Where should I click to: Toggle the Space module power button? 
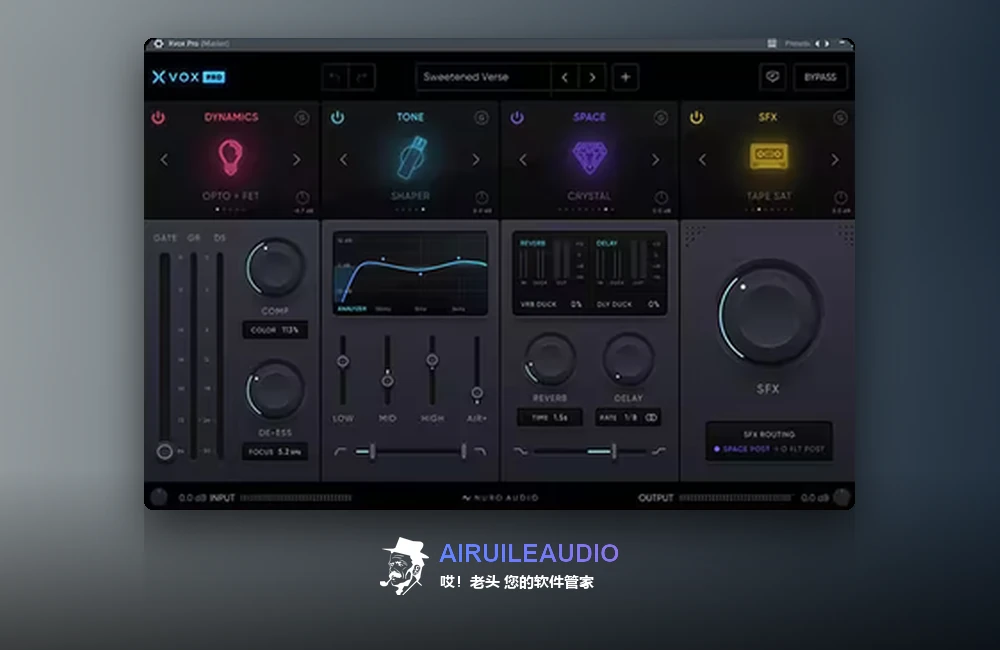[x=517, y=117]
